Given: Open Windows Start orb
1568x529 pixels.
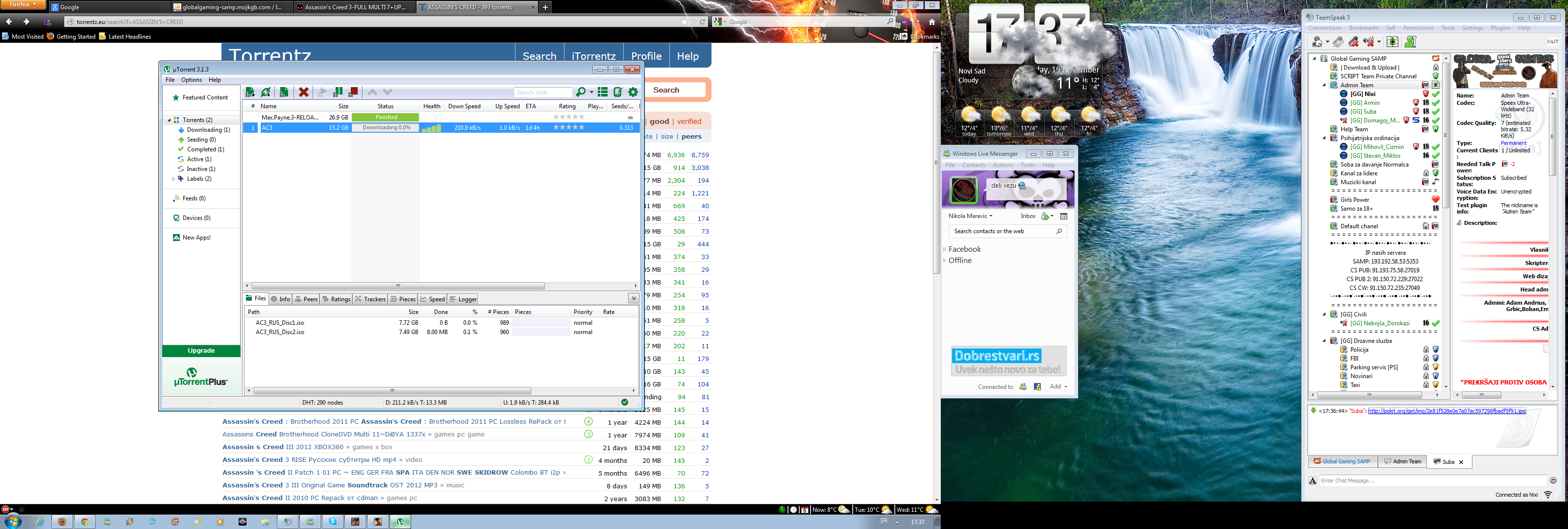Looking at the screenshot, I should click(12, 521).
